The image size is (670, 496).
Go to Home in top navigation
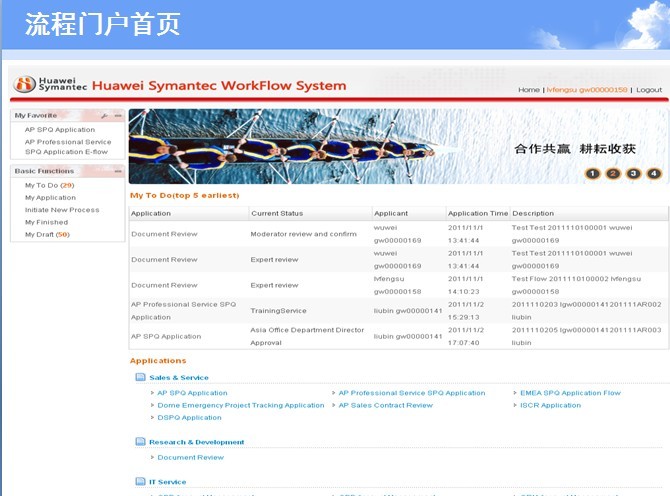528,90
